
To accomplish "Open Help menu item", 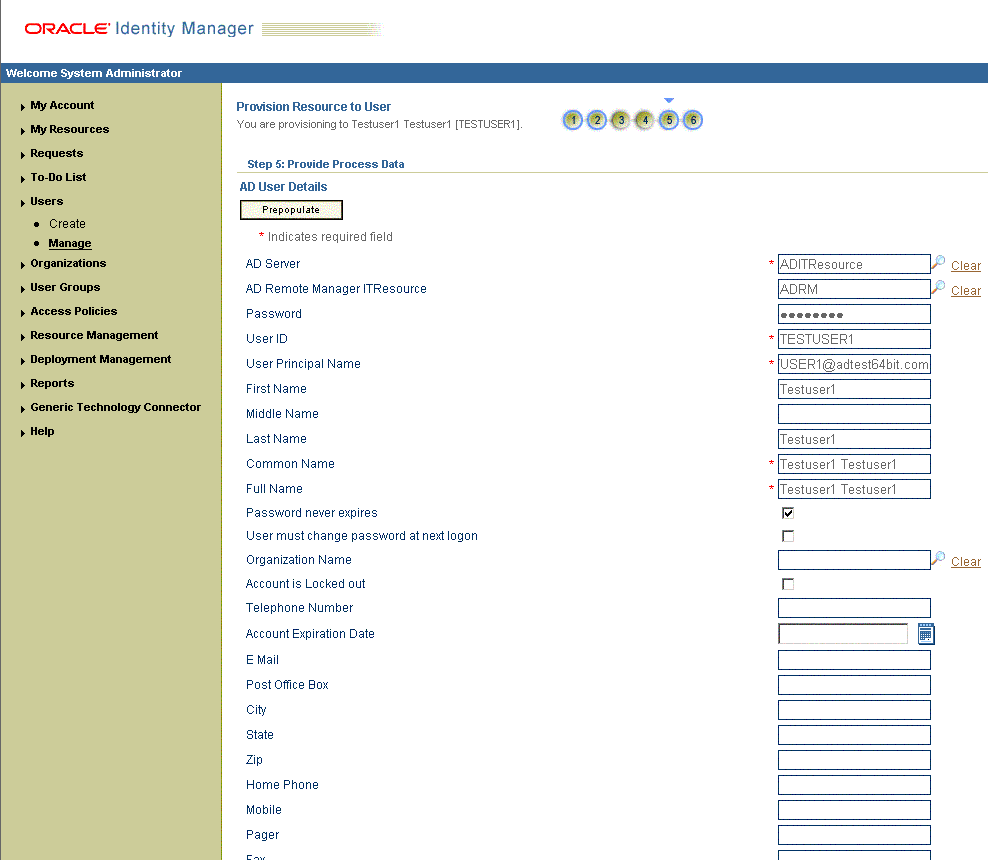I will pos(42,431).
